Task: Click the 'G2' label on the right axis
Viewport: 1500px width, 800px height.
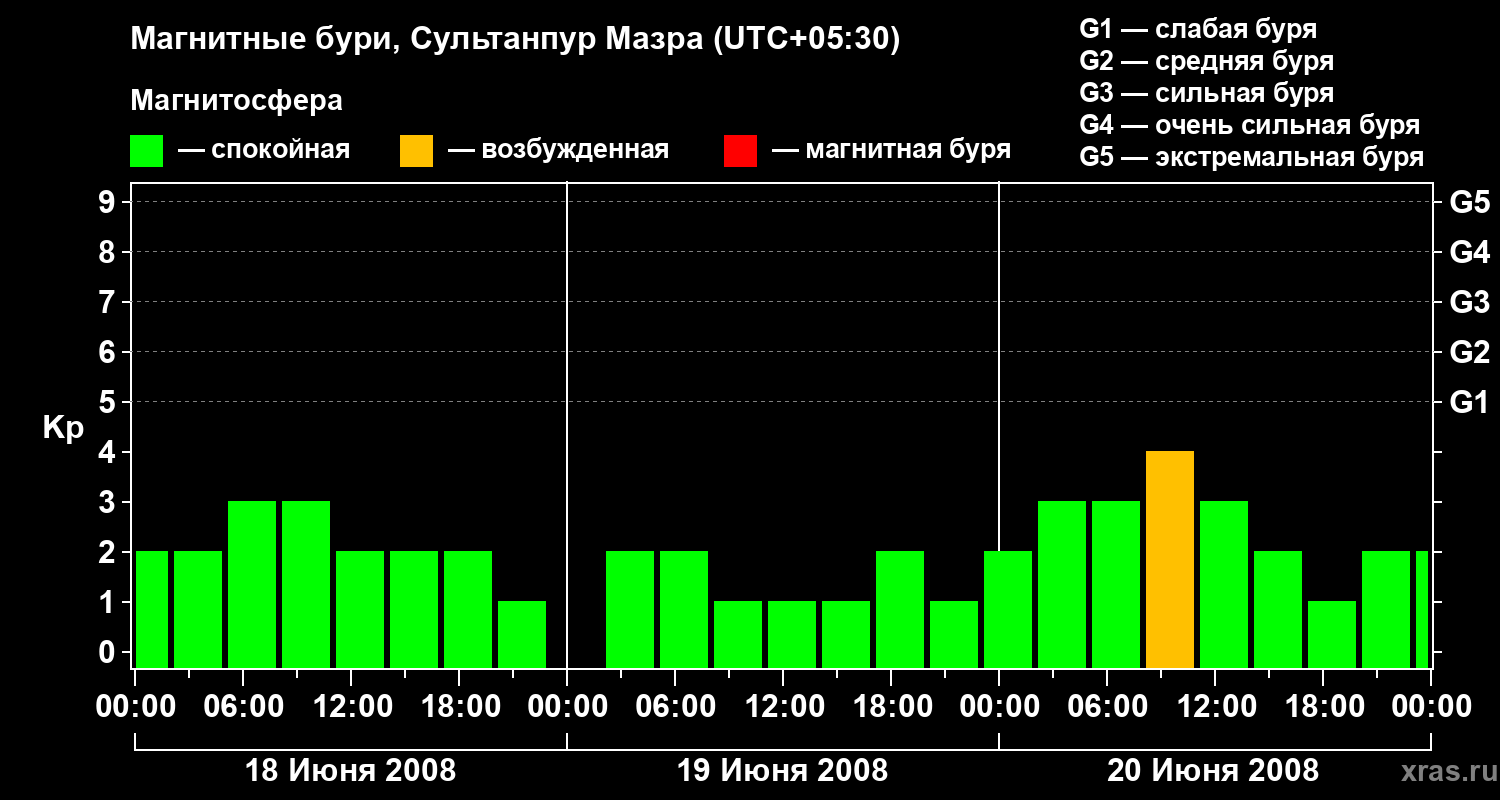Action: click(1470, 352)
